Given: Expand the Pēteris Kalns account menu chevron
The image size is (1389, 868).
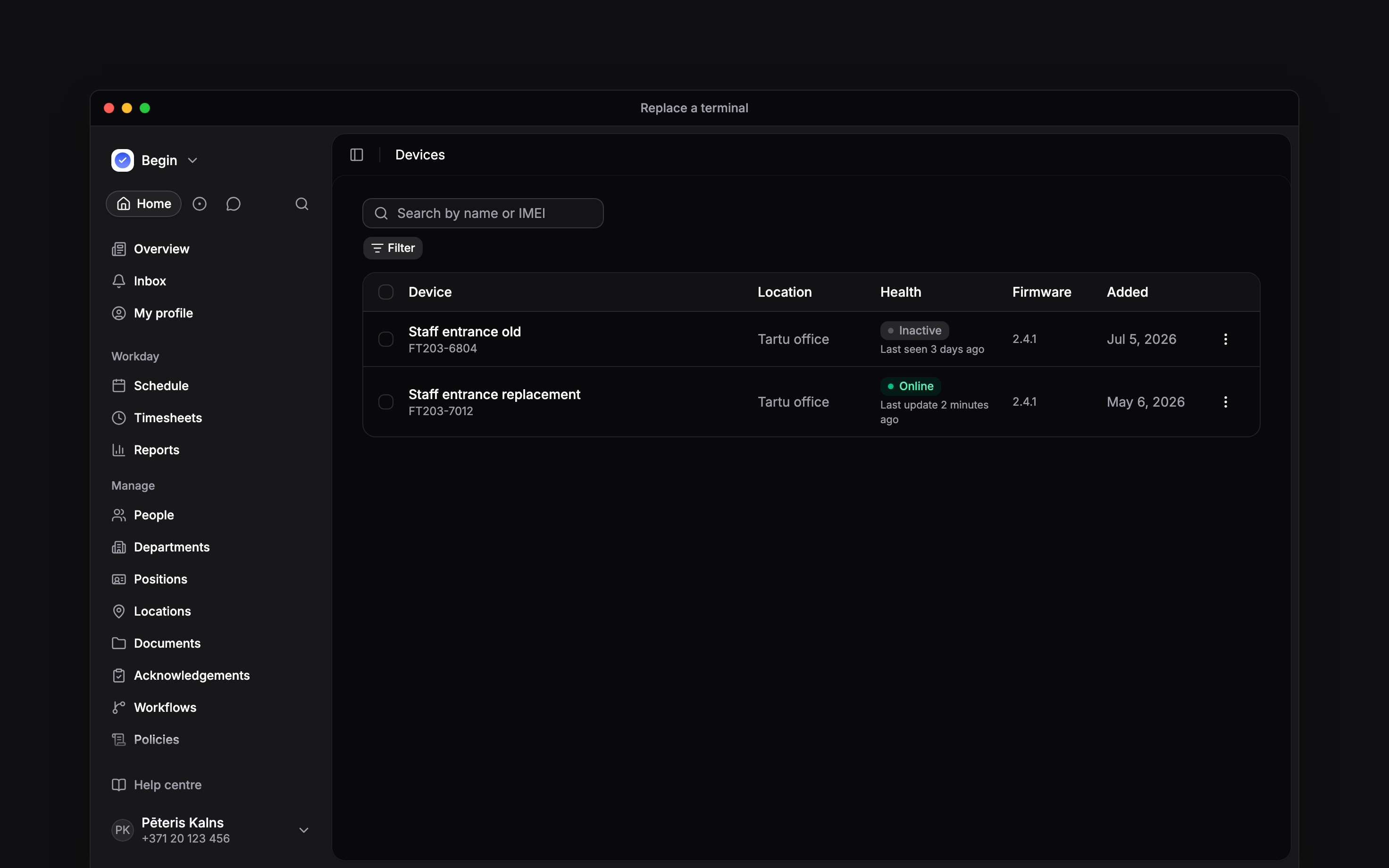Looking at the screenshot, I should point(304,830).
